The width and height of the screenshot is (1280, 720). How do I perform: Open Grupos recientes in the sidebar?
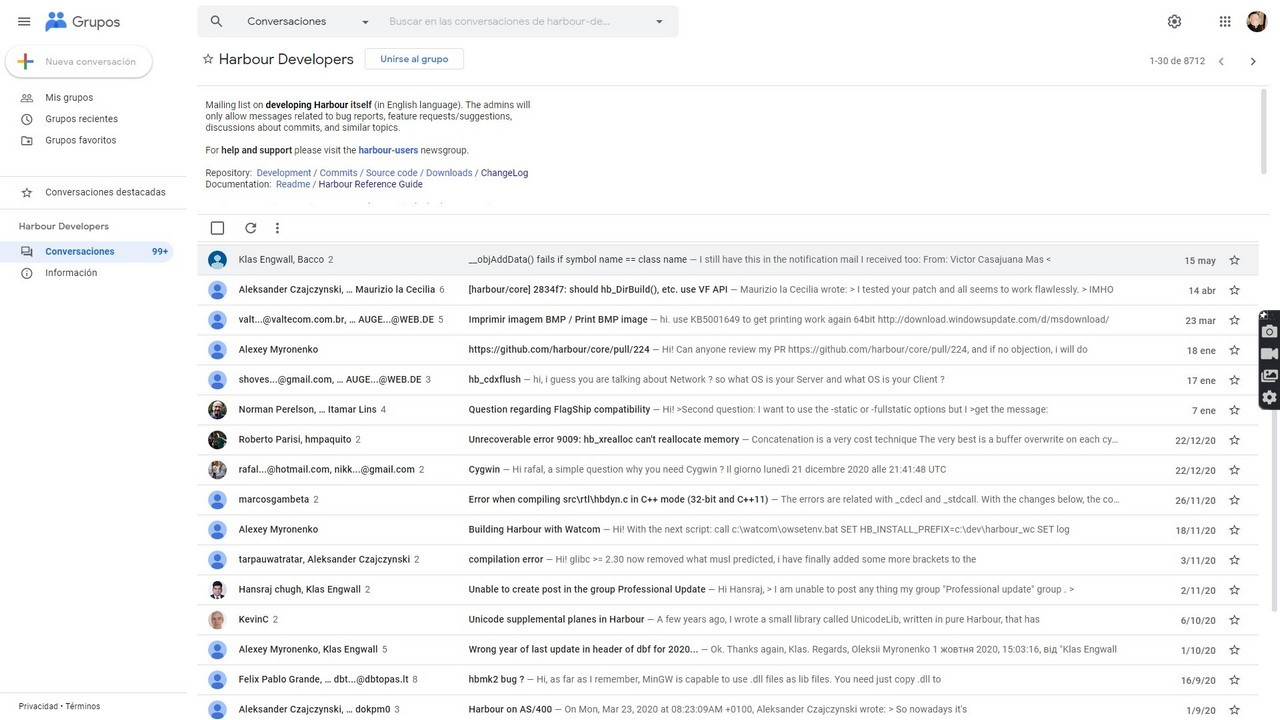tap(81, 119)
